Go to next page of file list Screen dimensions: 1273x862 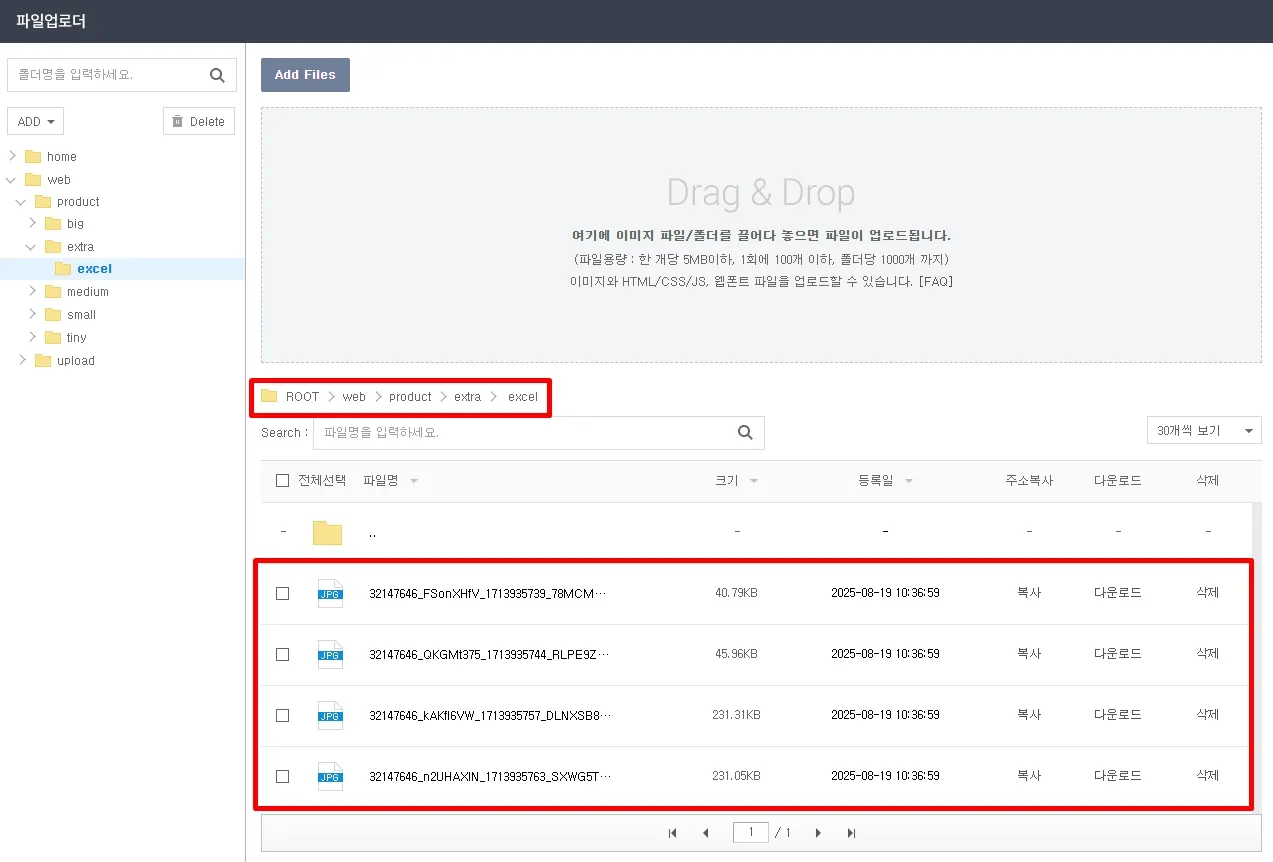pyautogui.click(x=818, y=833)
